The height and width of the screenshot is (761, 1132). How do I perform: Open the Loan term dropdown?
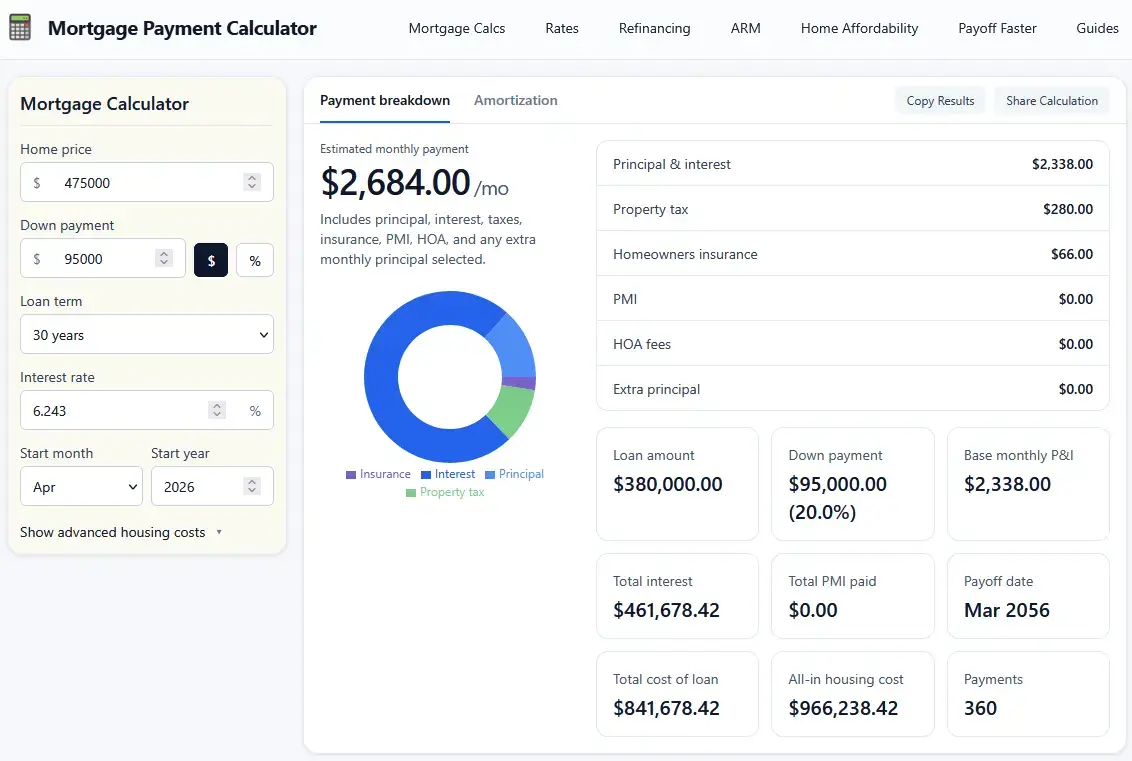click(x=146, y=334)
